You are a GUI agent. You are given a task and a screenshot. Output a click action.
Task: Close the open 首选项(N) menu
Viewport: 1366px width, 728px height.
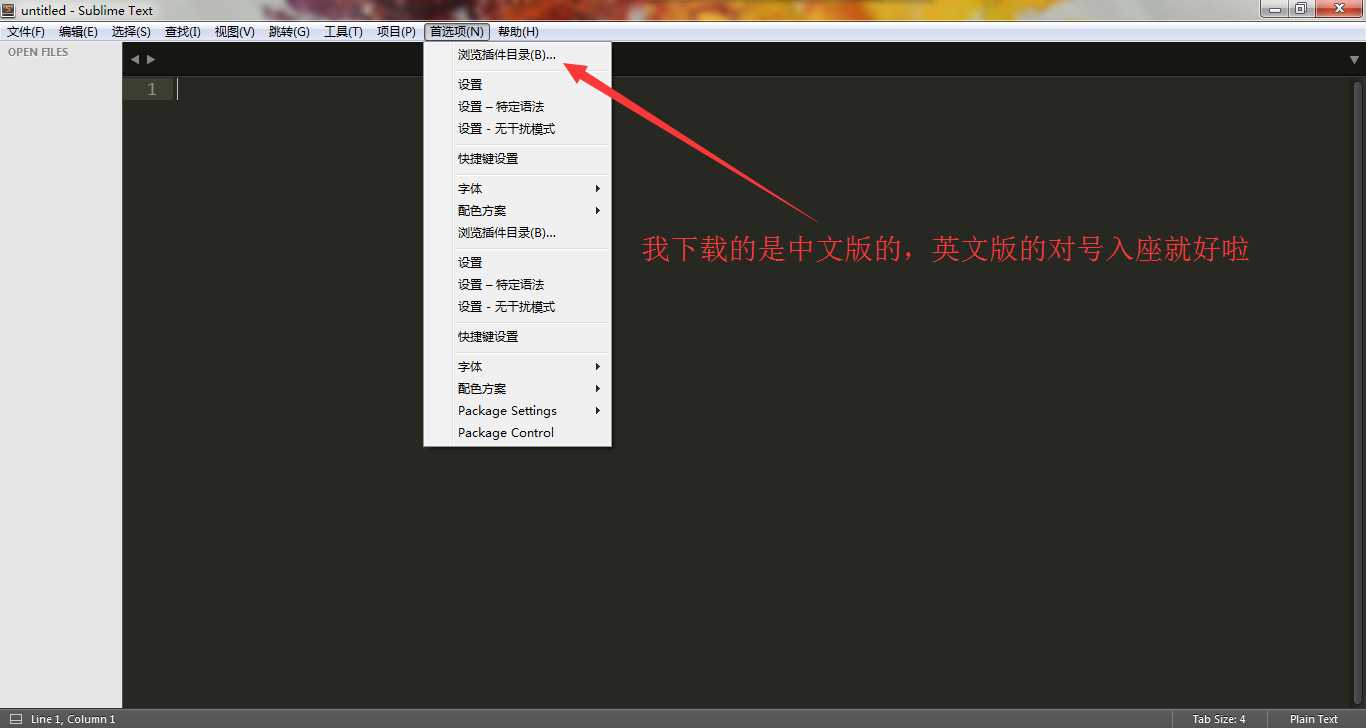click(x=457, y=32)
